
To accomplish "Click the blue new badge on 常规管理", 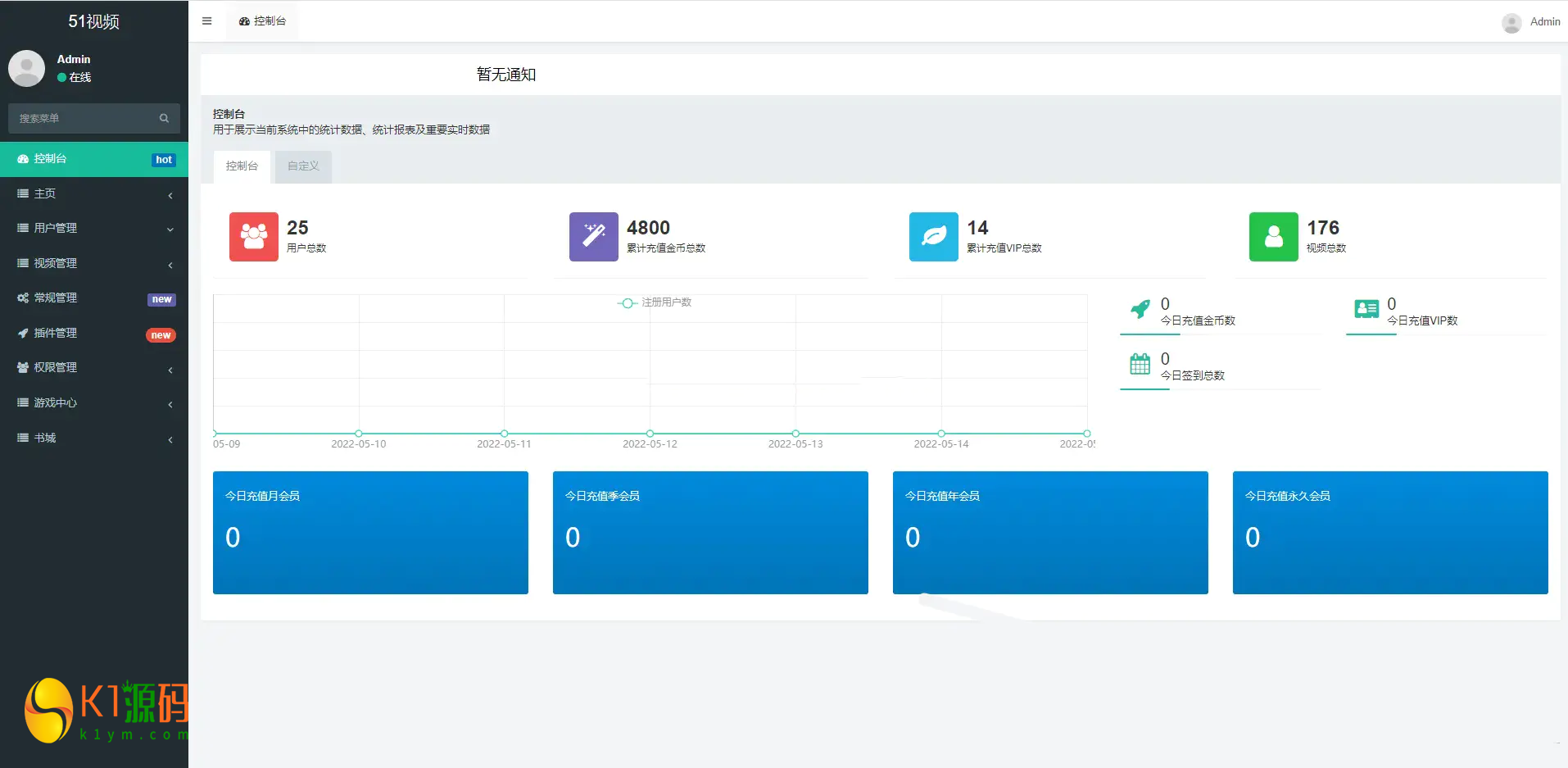I will 162,299.
